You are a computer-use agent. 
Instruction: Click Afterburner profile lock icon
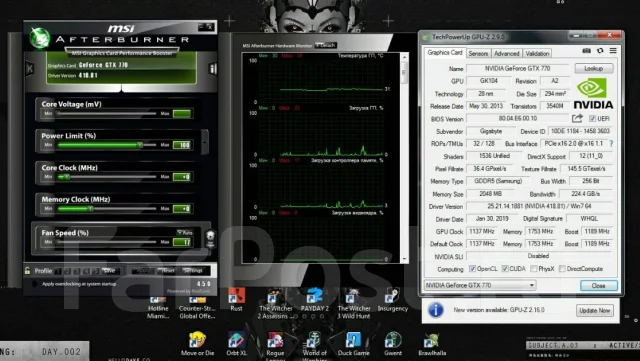(x=27, y=271)
